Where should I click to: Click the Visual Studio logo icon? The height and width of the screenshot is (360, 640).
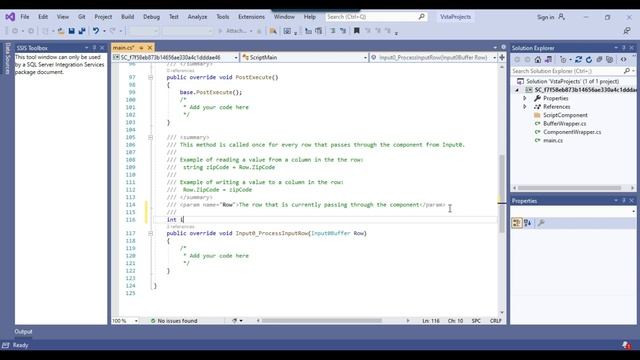pos(10,17)
